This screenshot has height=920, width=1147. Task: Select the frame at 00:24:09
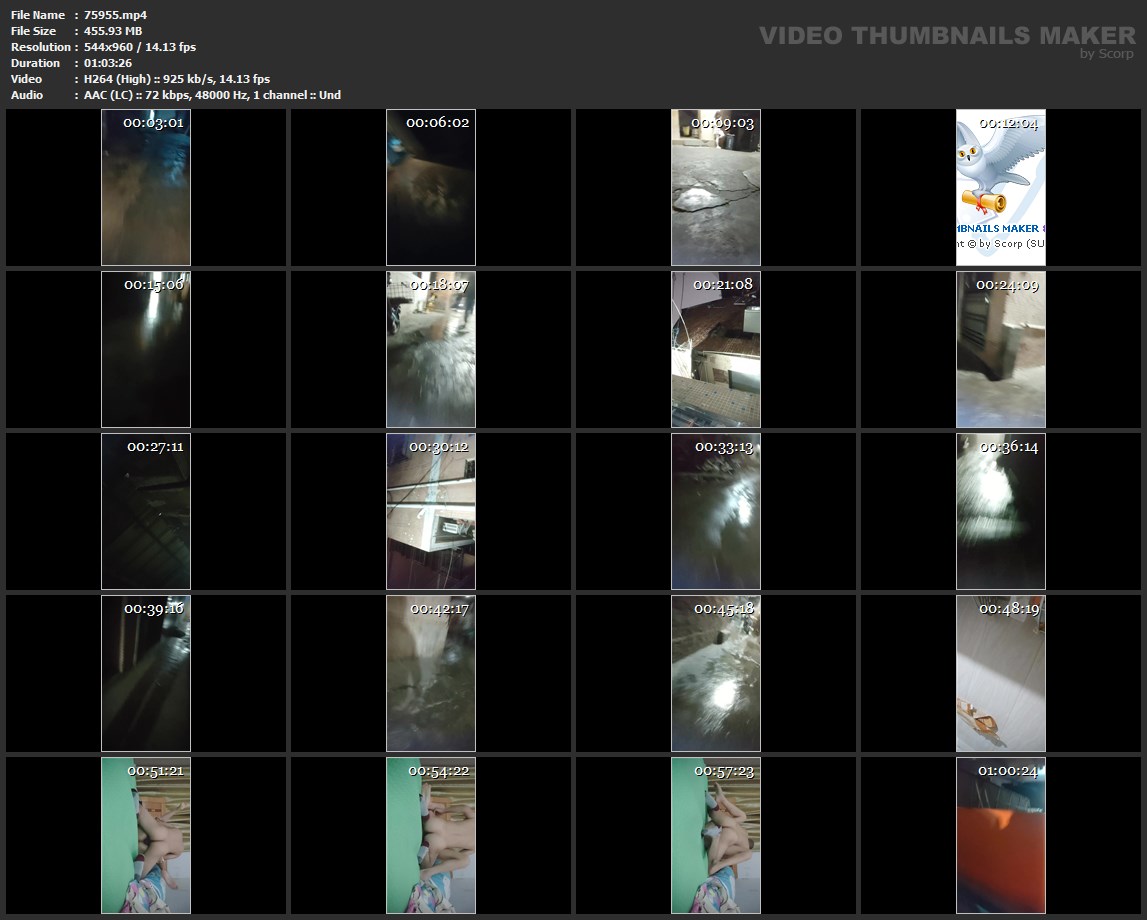1001,350
